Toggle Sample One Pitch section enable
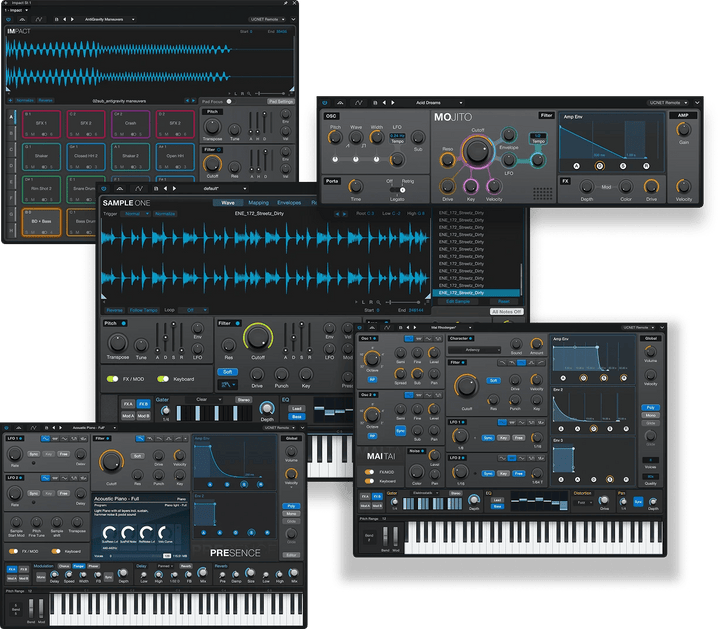The height and width of the screenshot is (629, 720). (124, 324)
